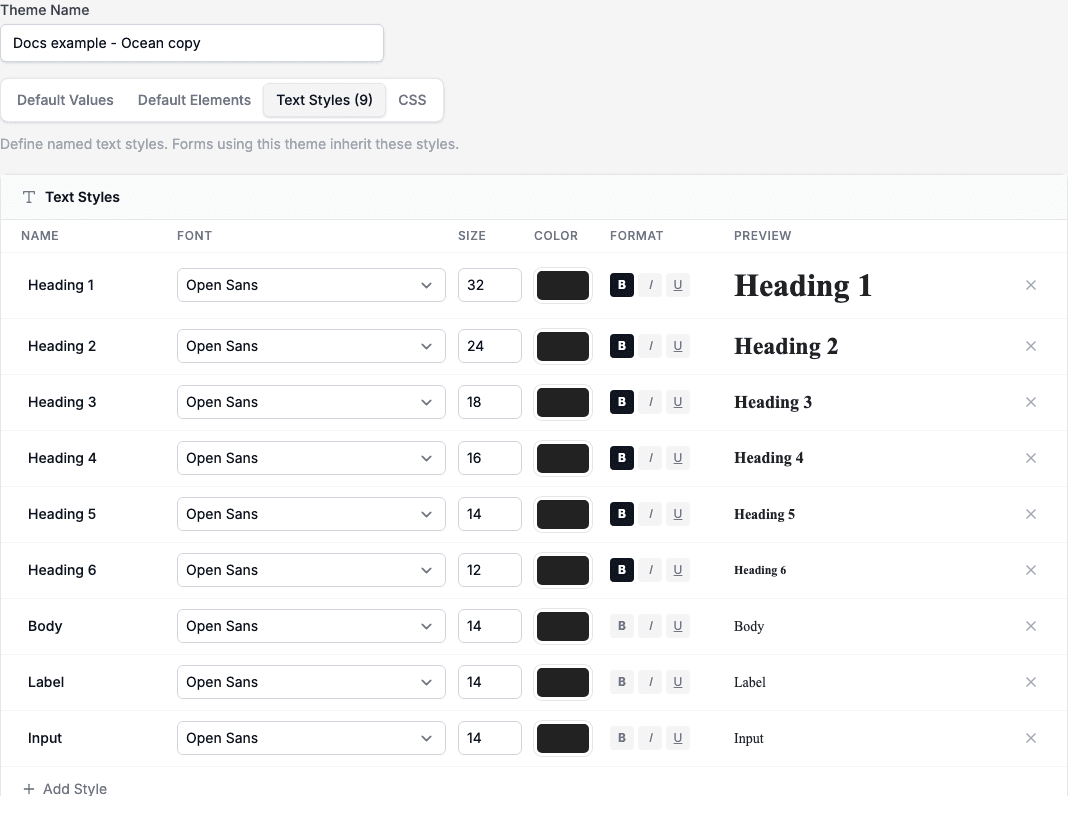Edit the Heading 1 size field

click(490, 285)
